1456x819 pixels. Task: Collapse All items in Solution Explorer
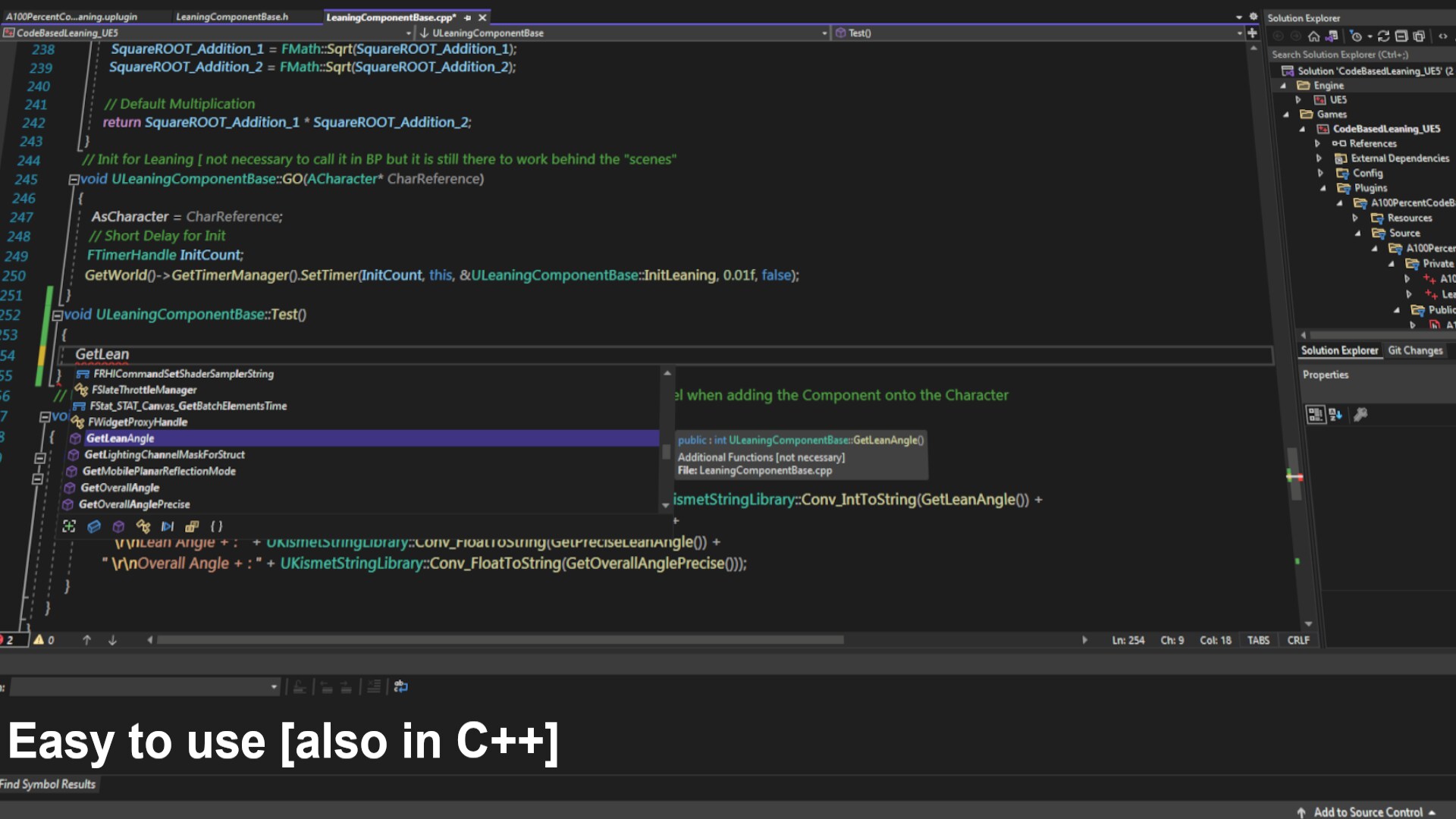[1401, 36]
